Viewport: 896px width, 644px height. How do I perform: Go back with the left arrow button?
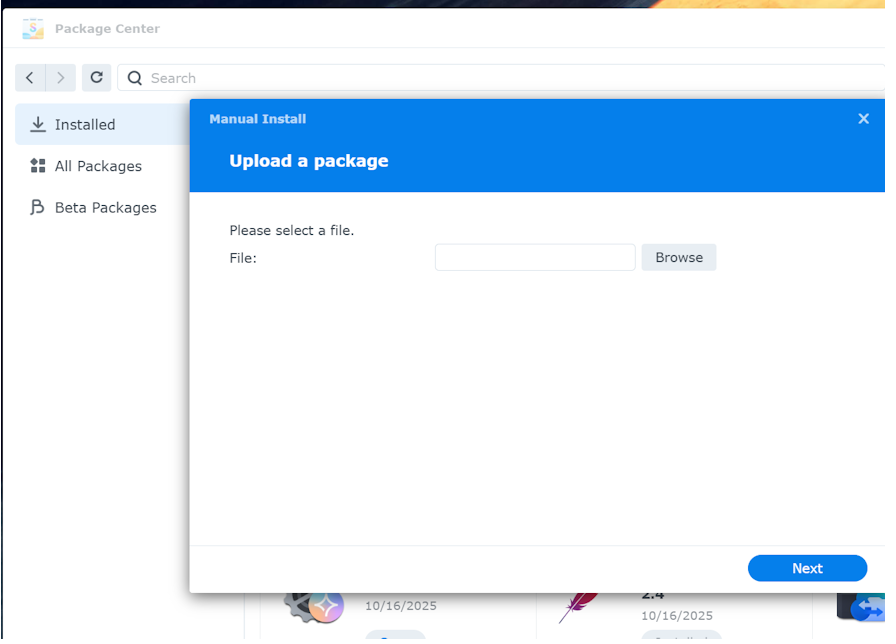(30, 78)
